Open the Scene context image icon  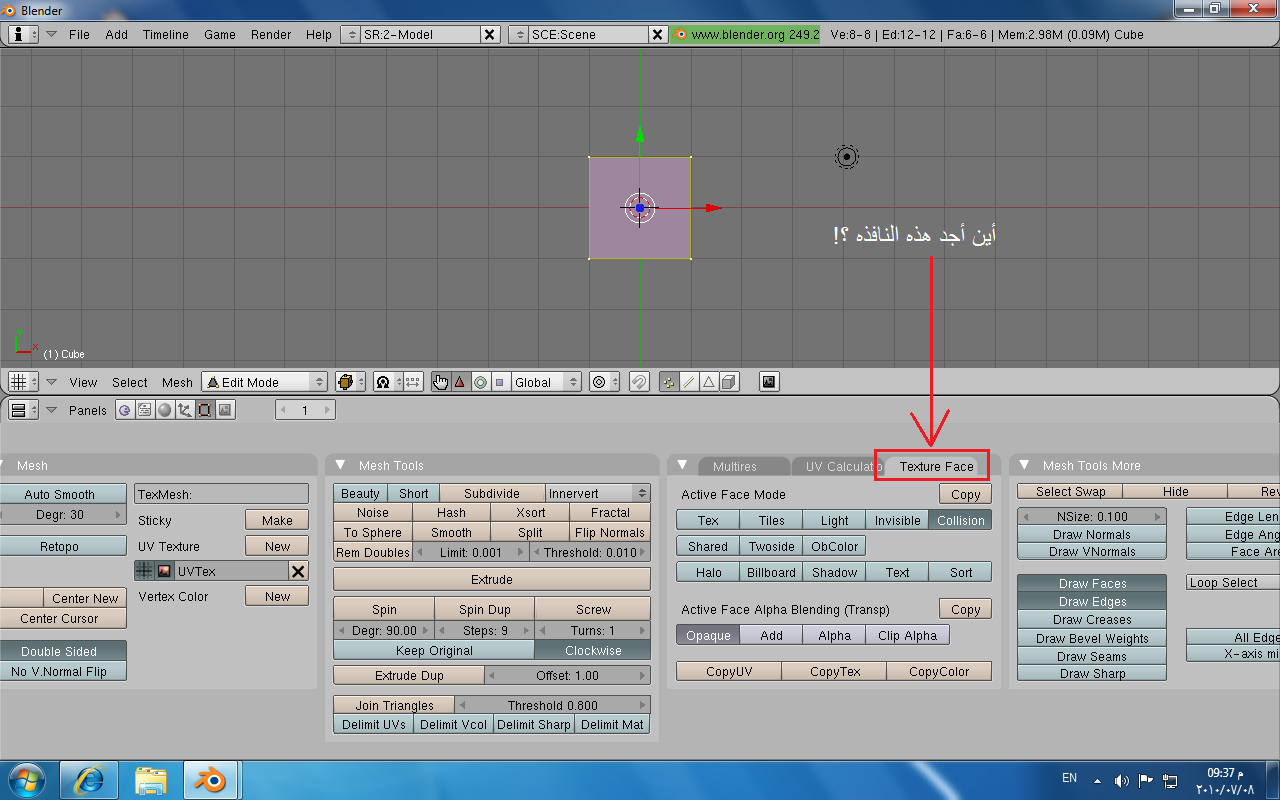tap(225, 410)
